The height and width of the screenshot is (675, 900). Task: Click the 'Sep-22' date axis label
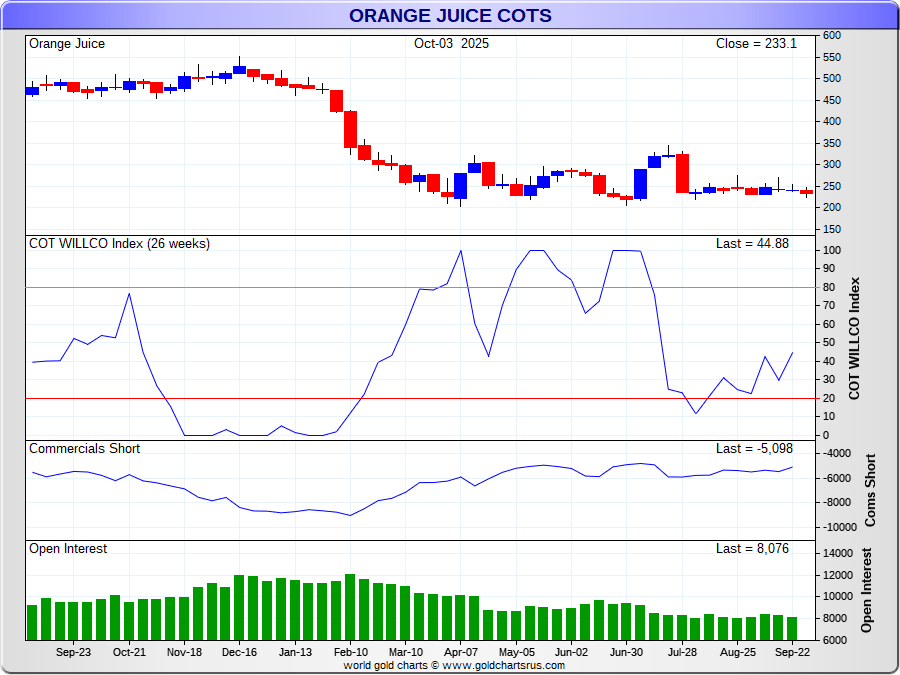click(x=792, y=653)
